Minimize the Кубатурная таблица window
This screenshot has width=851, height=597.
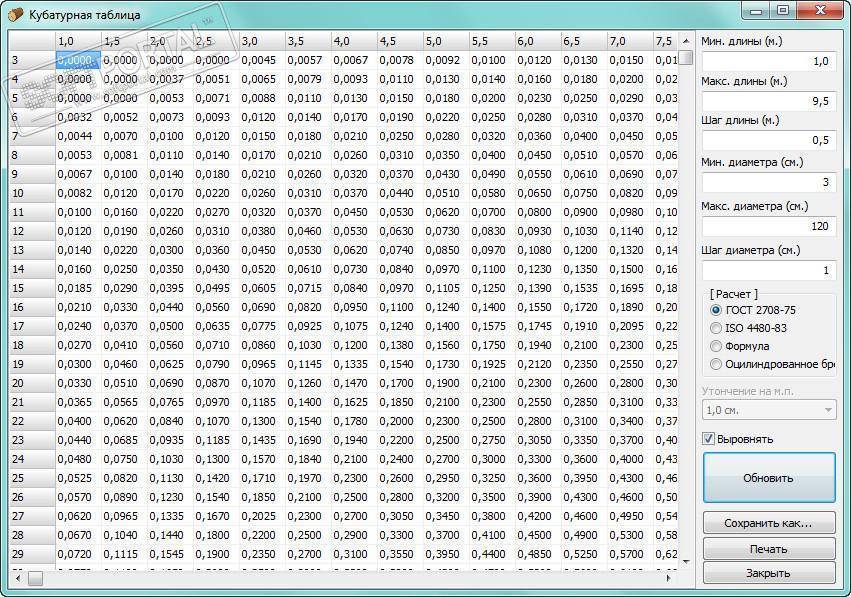pyautogui.click(x=757, y=11)
